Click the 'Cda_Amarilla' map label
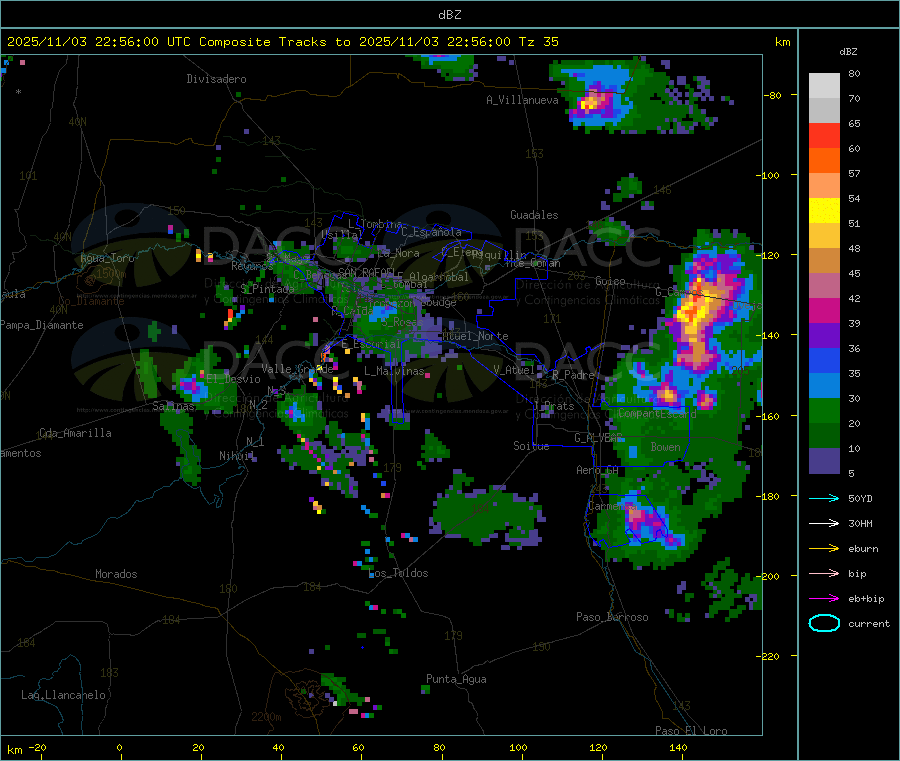 [75, 433]
